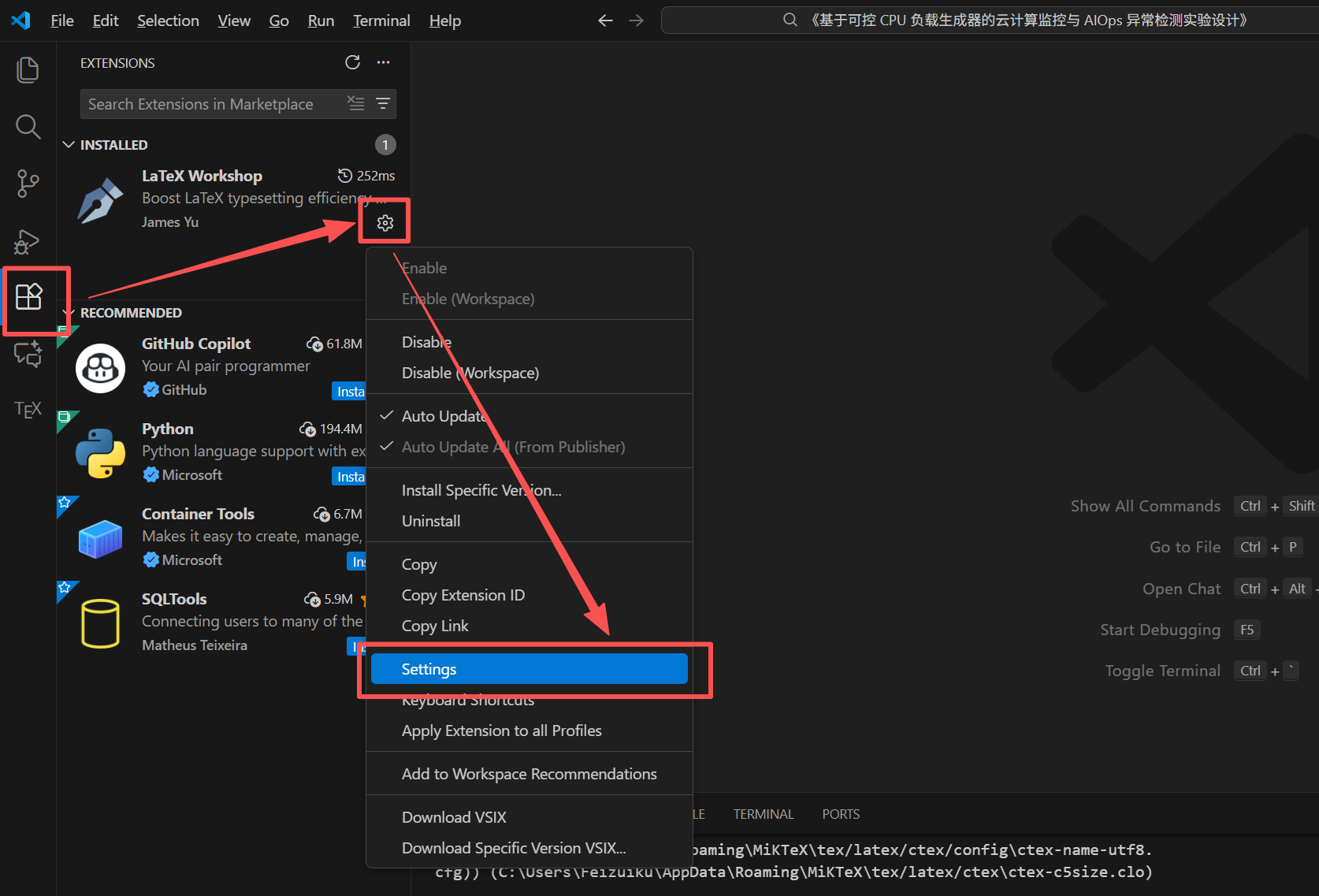Choose Download Specific Version VSIX...

pos(529,848)
